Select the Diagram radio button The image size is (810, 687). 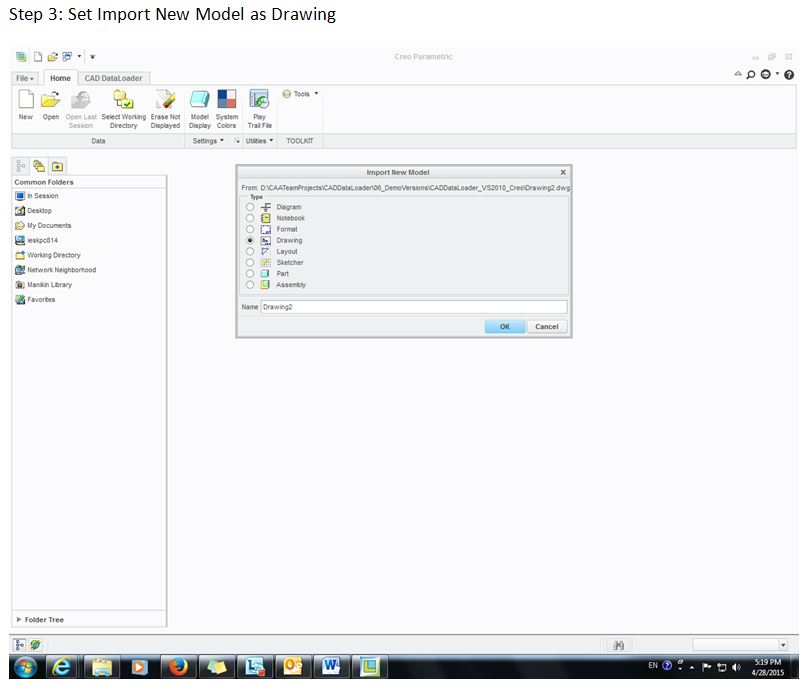(250, 207)
